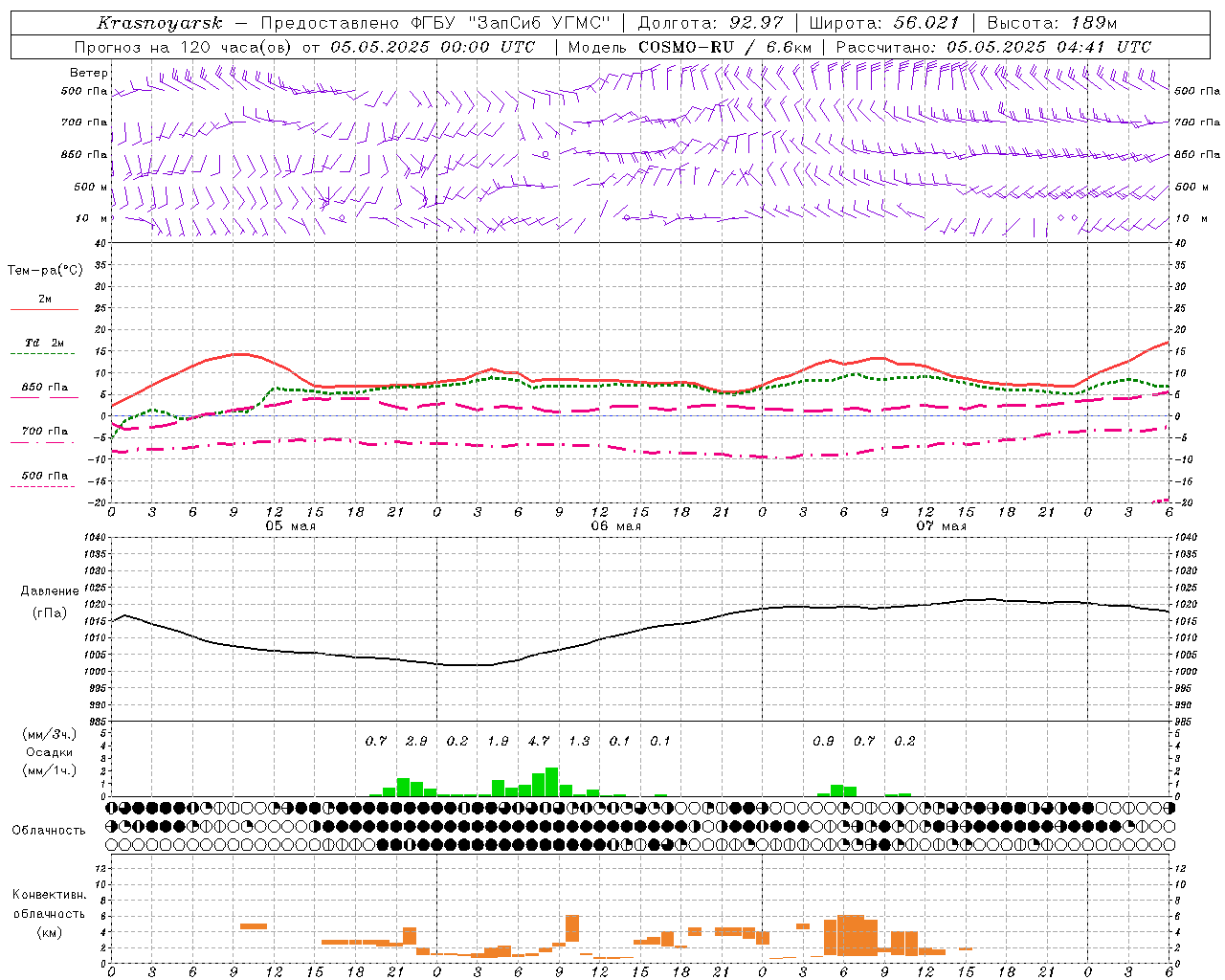Select the 'Тем-ра(°C)' temperature panel label
1225x980 pixels.
coord(45,271)
